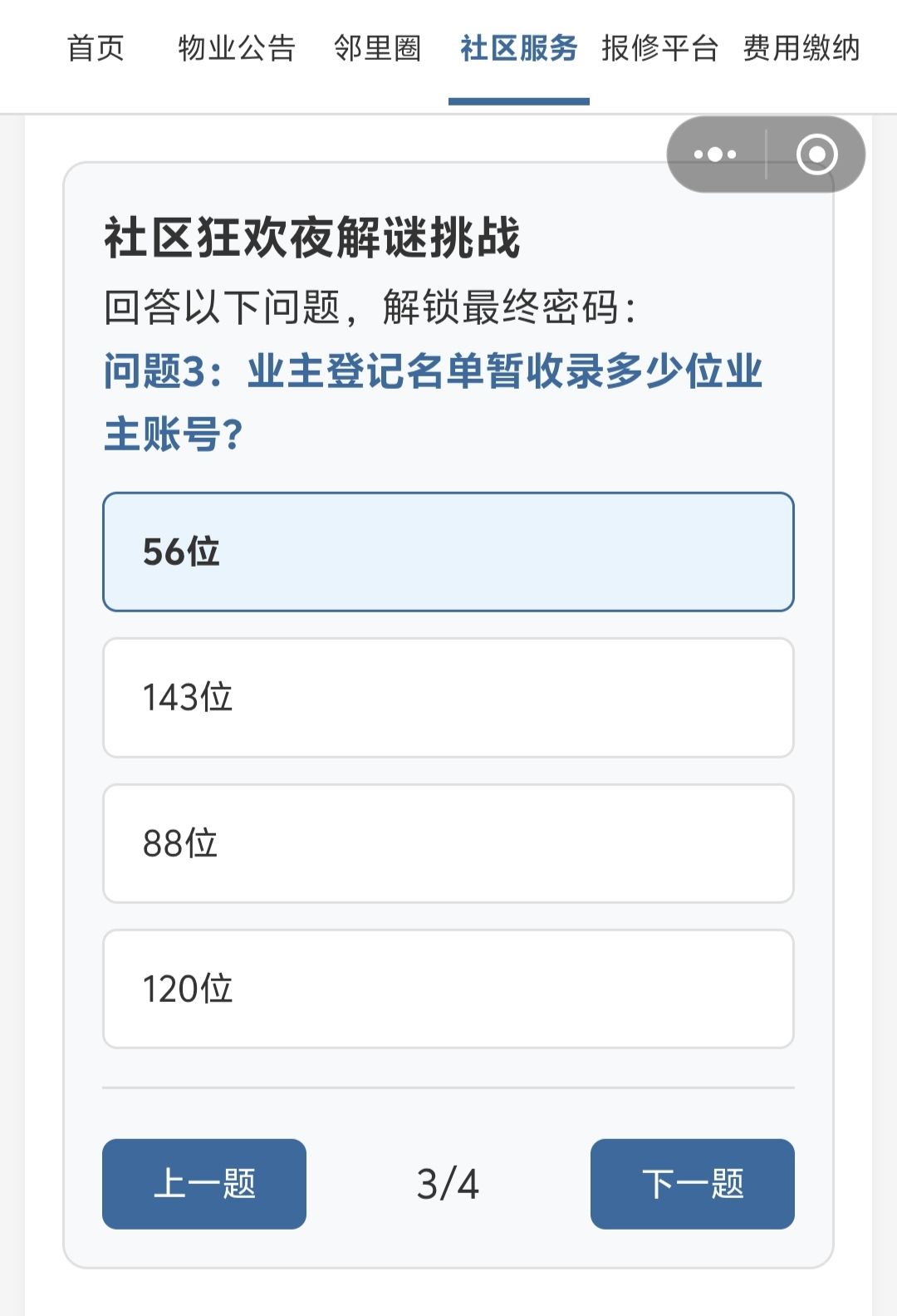Switch to the 邻里圈 tab
Screen dimensions: 897x1316
click(378, 48)
